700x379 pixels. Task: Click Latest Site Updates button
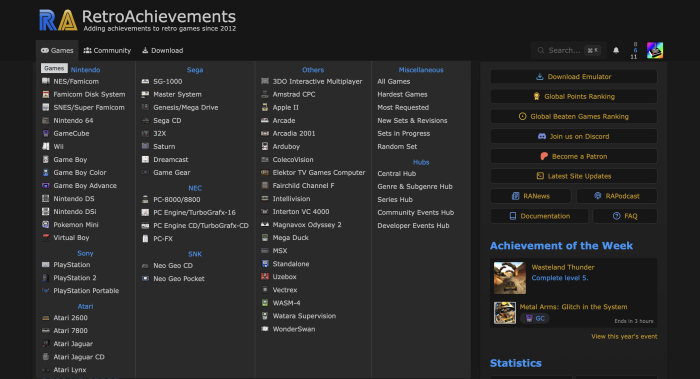click(x=574, y=176)
